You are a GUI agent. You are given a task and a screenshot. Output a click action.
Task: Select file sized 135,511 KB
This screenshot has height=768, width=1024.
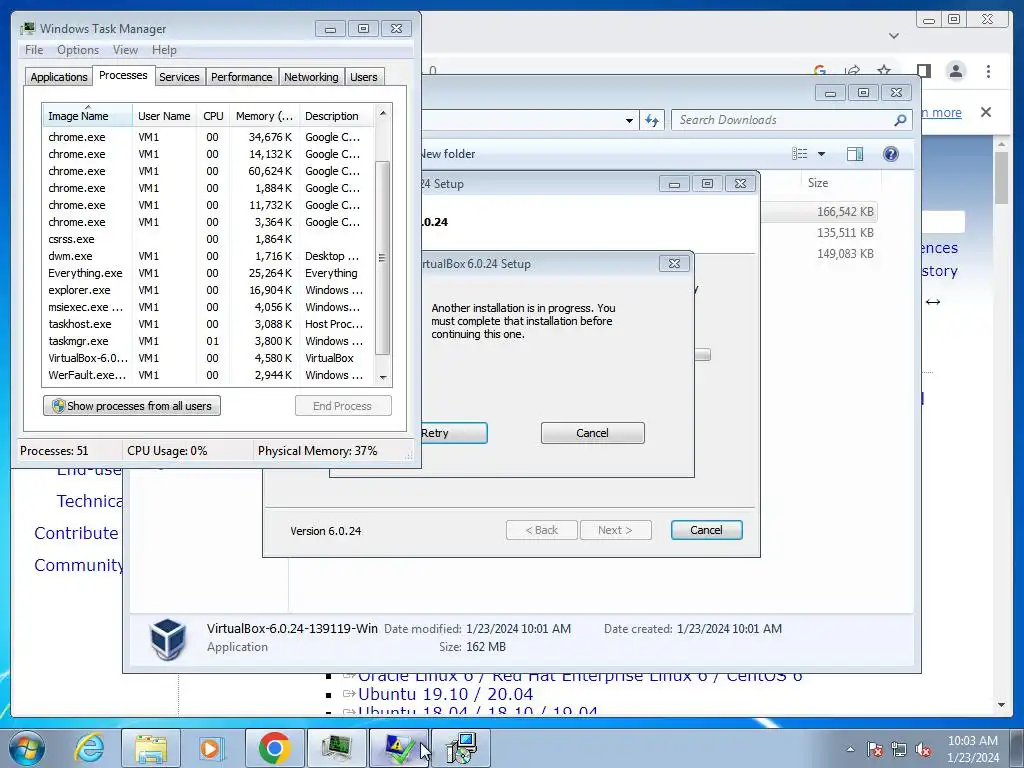click(845, 232)
